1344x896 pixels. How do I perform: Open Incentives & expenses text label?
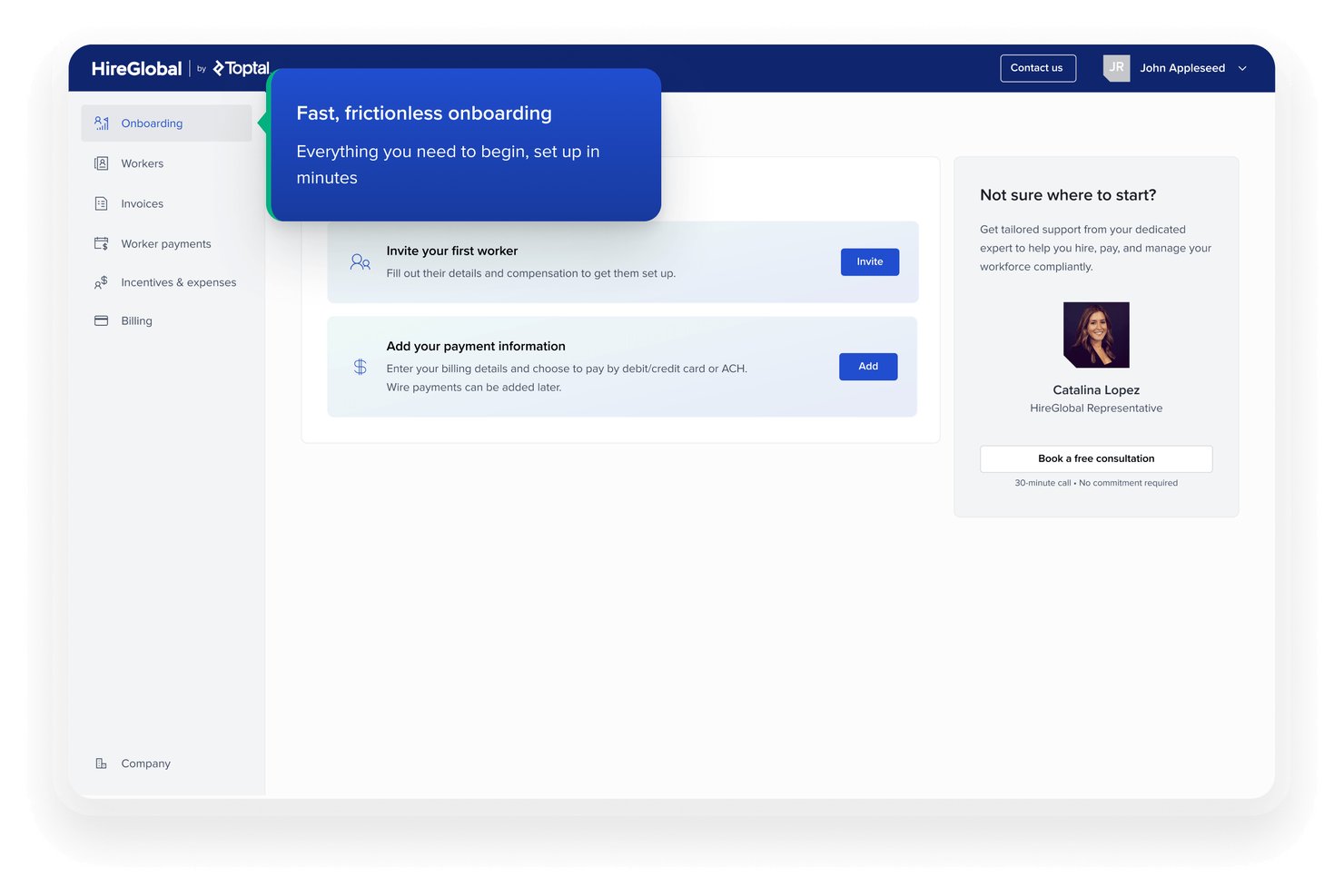(179, 282)
